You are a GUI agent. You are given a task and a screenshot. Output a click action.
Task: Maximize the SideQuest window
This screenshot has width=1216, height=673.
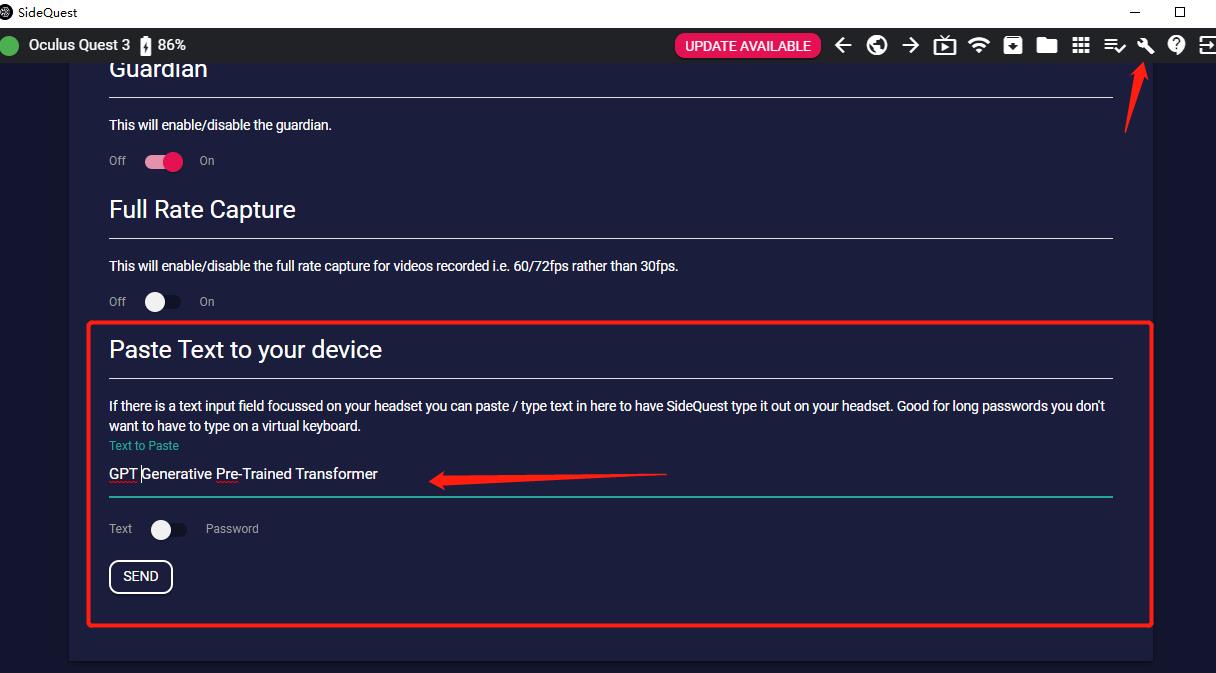pyautogui.click(x=1180, y=12)
